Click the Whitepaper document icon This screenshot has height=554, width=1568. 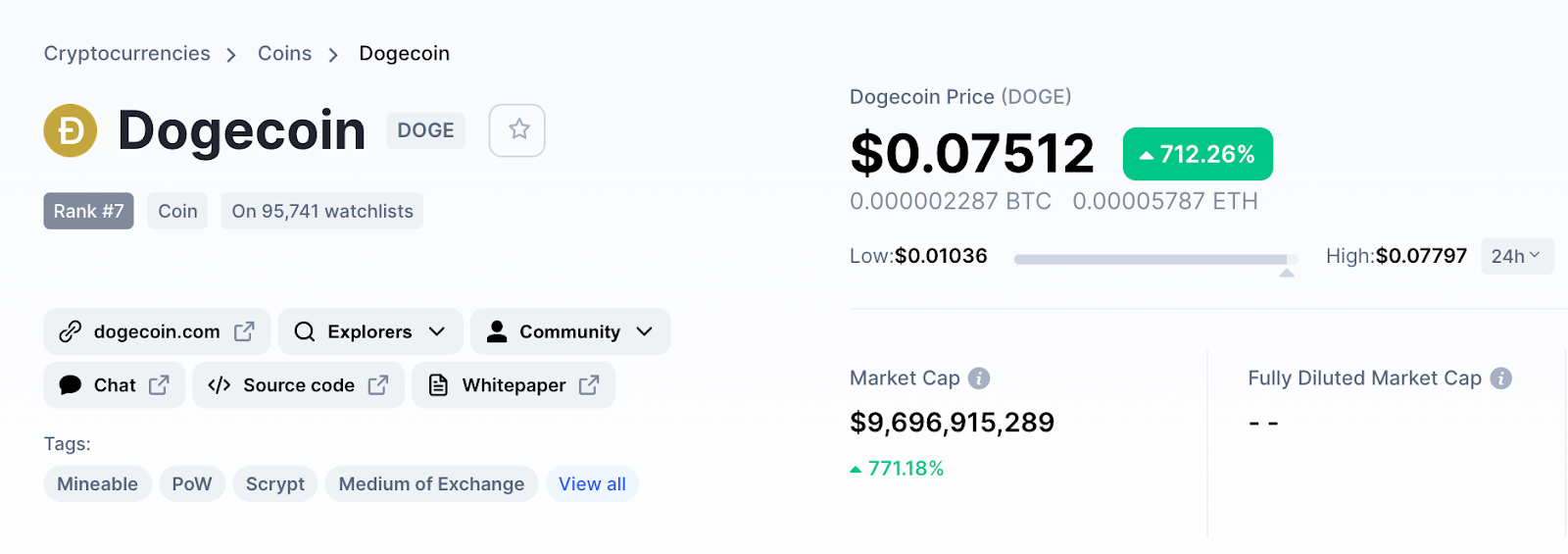(438, 385)
